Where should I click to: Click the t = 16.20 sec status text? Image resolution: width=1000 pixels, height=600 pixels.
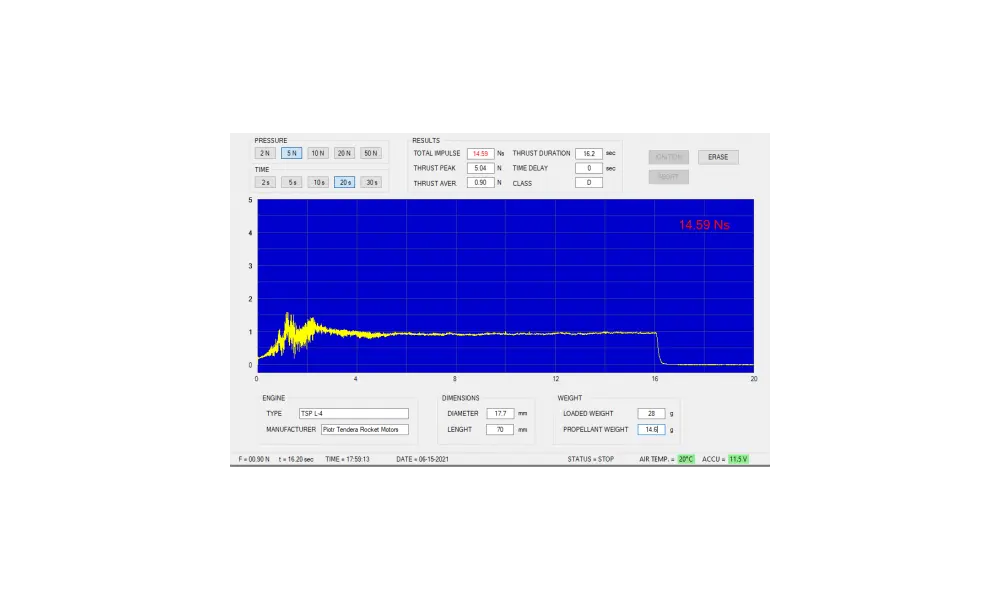(x=296, y=459)
